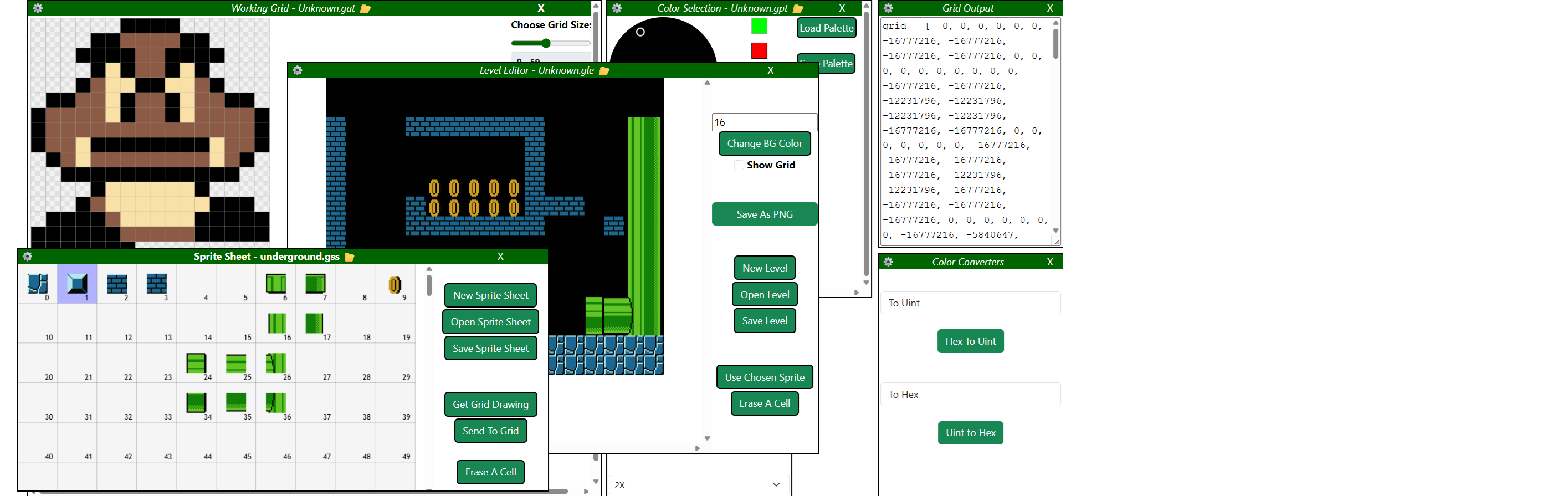This screenshot has width=1568, height=496.
Task: Click Open Sprite Sheet button
Action: coord(490,322)
